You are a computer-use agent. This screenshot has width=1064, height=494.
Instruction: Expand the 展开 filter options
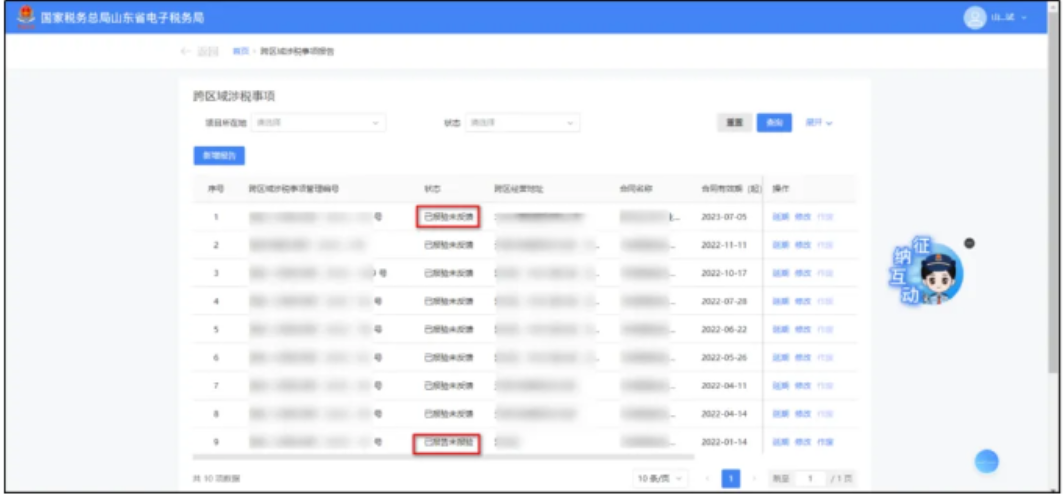pyautogui.click(x=819, y=123)
